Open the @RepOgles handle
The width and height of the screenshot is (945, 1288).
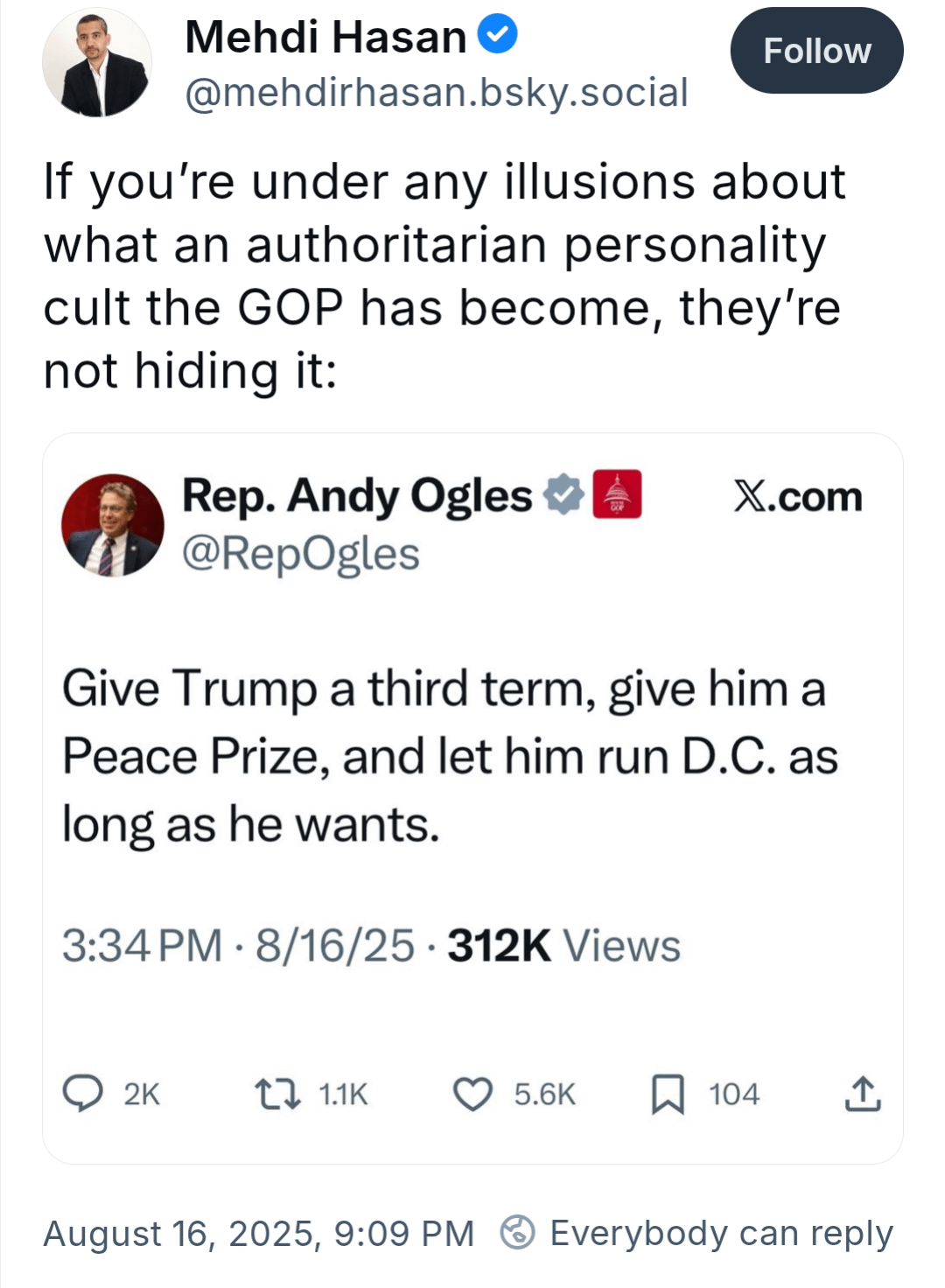(301, 554)
